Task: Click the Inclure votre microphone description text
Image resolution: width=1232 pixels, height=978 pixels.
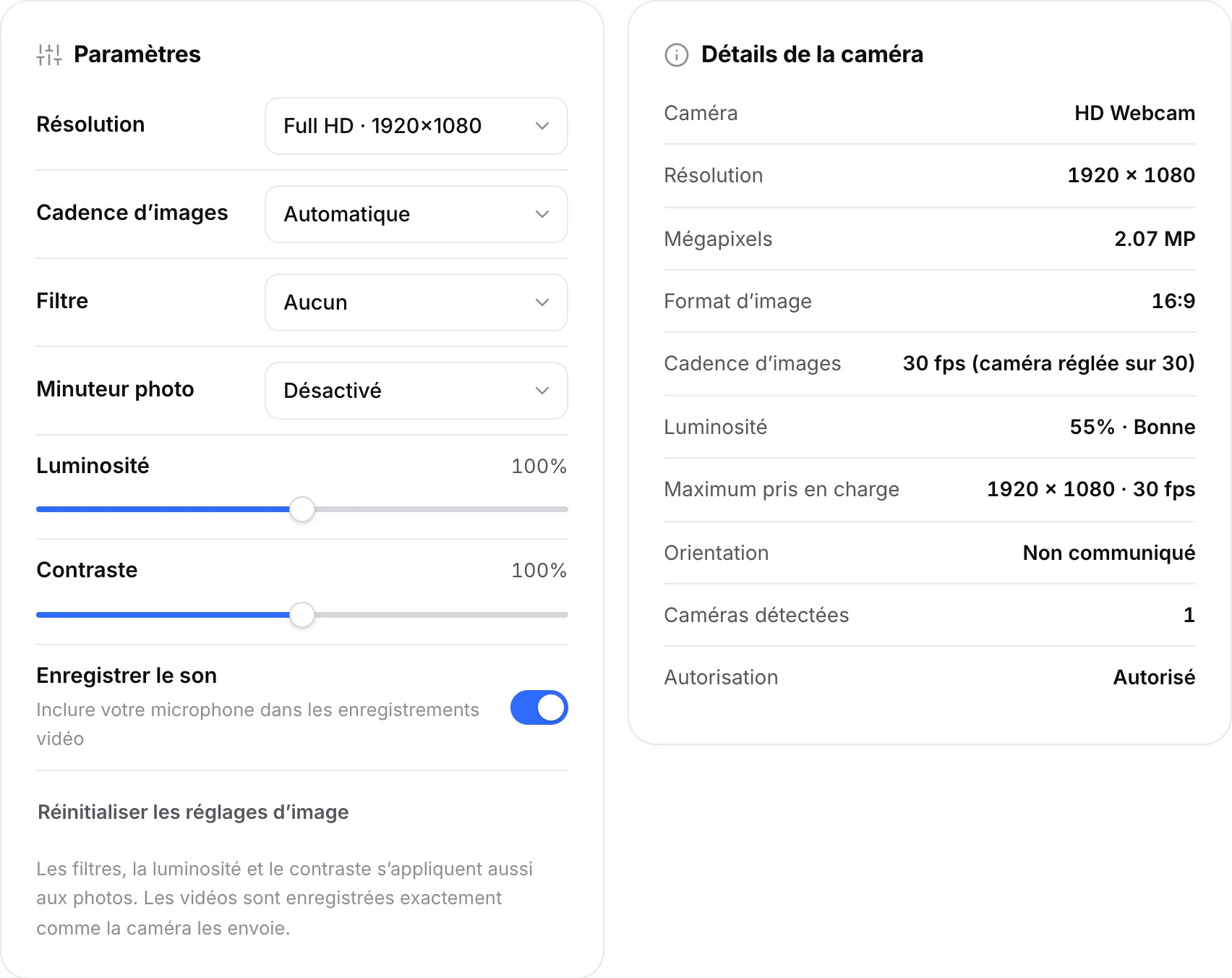Action: (x=258, y=724)
